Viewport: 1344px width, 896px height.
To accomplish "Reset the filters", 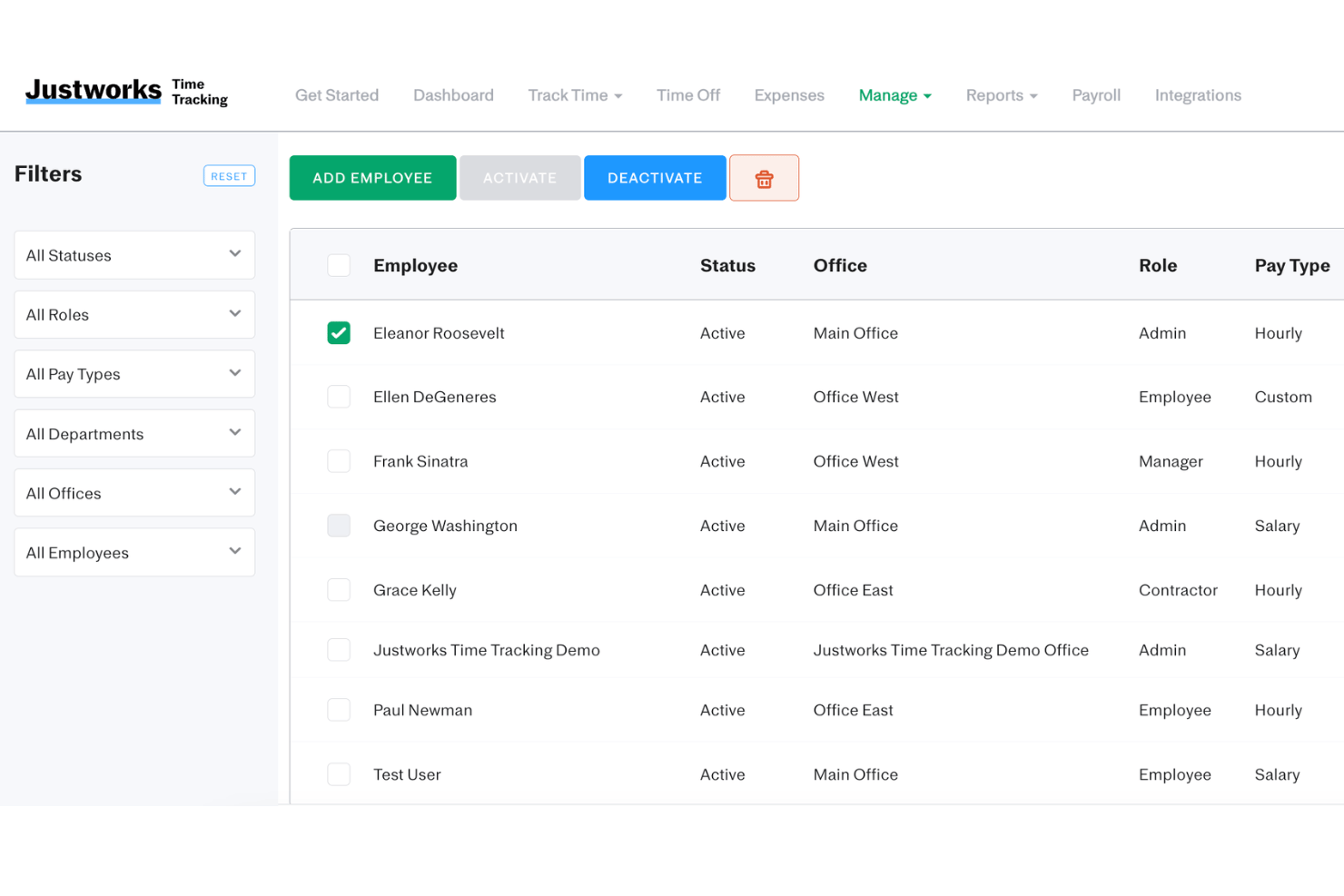I will (229, 176).
